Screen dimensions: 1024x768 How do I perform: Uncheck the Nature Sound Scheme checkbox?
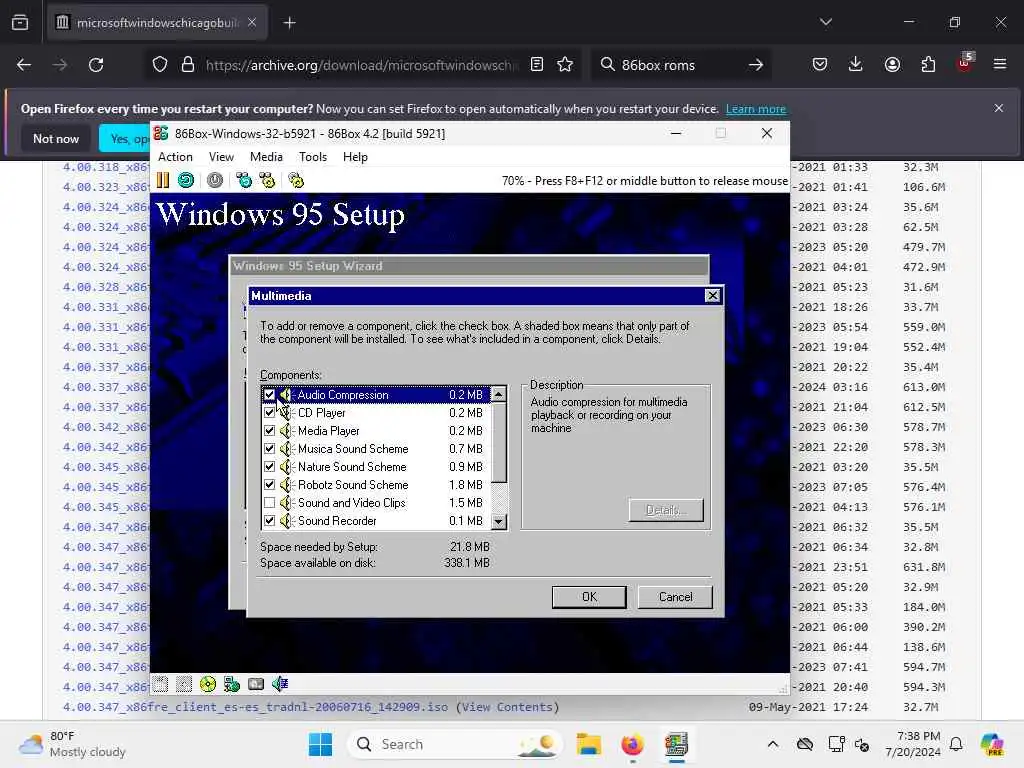click(x=269, y=467)
